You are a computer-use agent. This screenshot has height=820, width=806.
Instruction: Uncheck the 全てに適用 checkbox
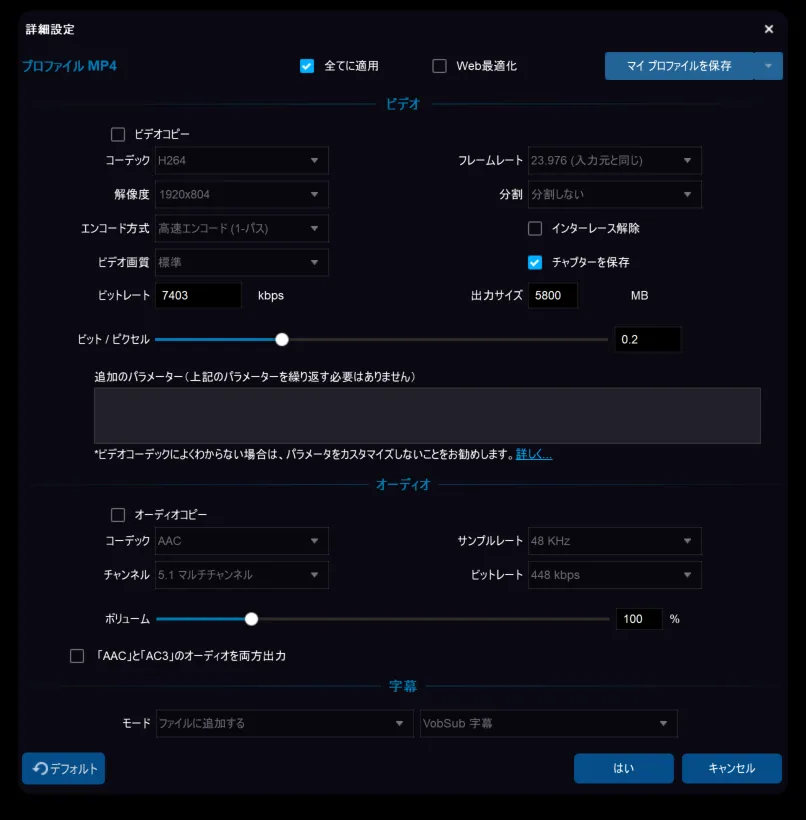(307, 66)
